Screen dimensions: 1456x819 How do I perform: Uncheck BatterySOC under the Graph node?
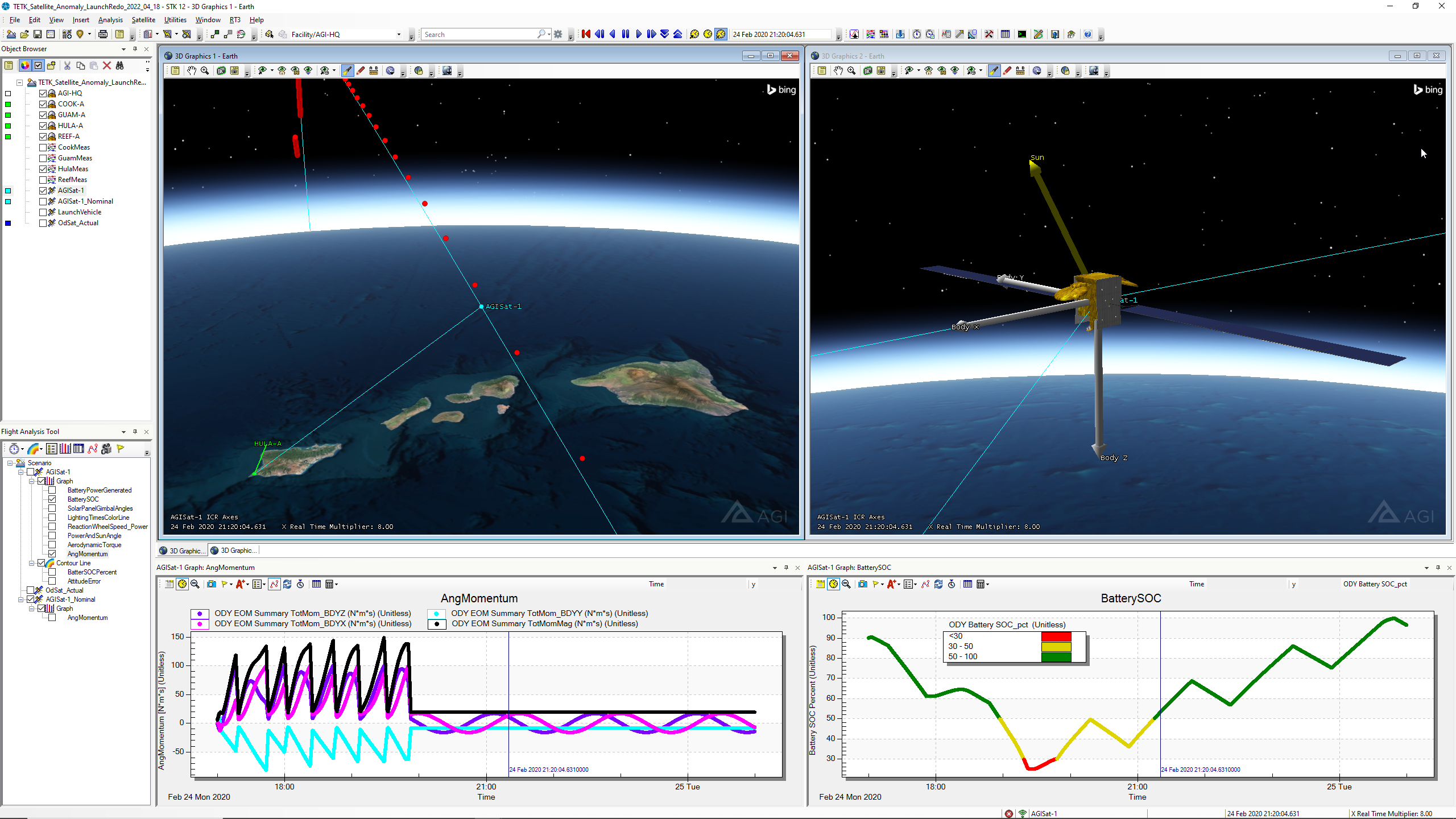click(52, 499)
